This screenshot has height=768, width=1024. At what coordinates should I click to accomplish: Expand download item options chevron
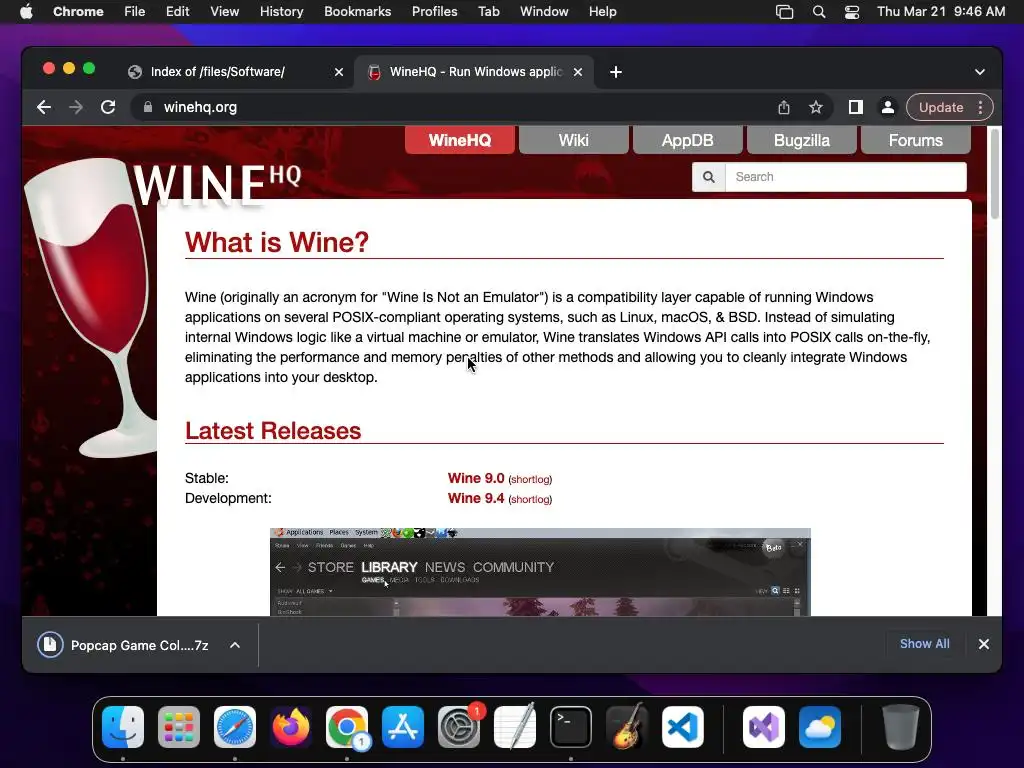pyautogui.click(x=235, y=645)
